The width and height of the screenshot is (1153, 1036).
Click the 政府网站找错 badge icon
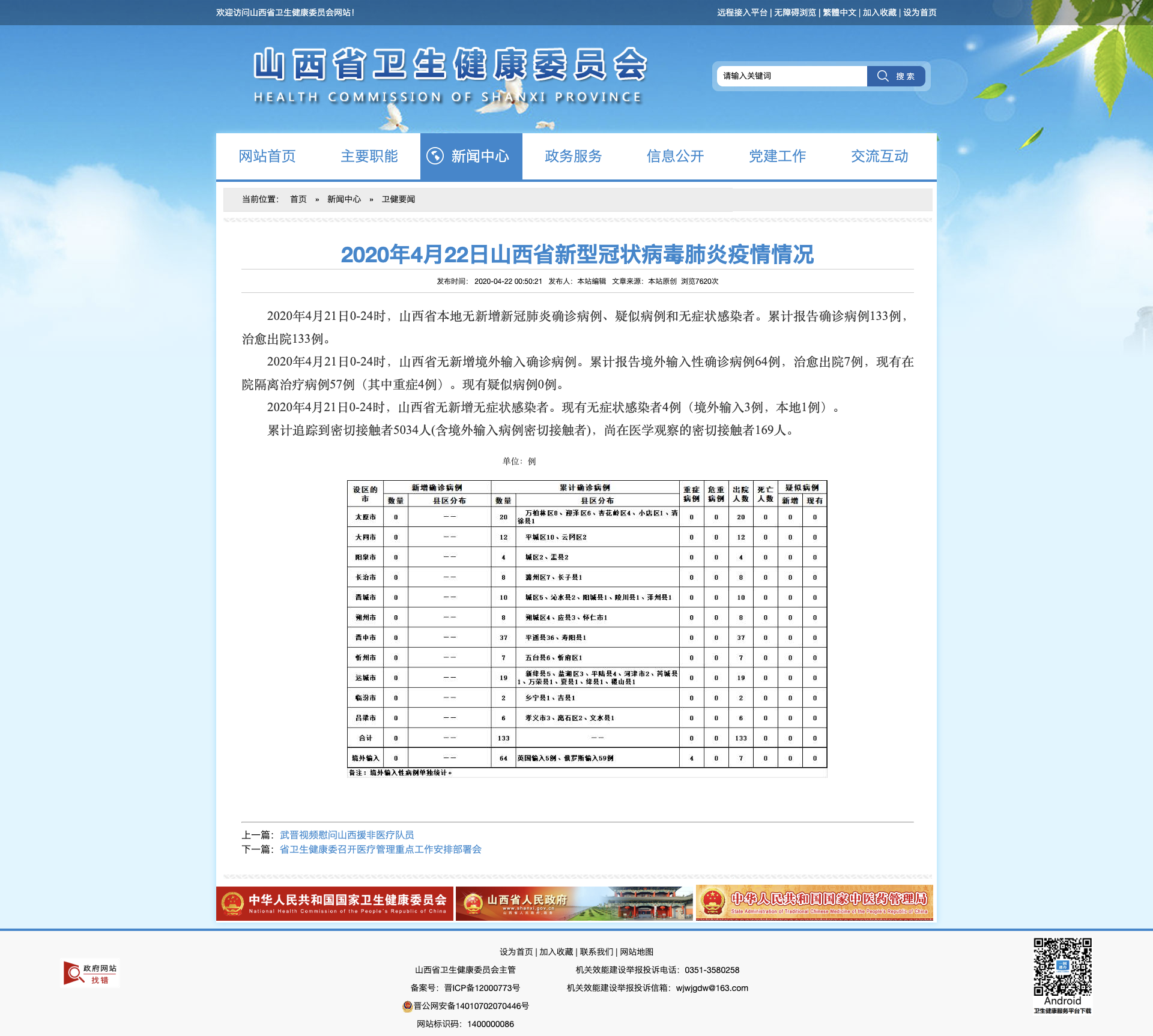pyautogui.click(x=91, y=973)
